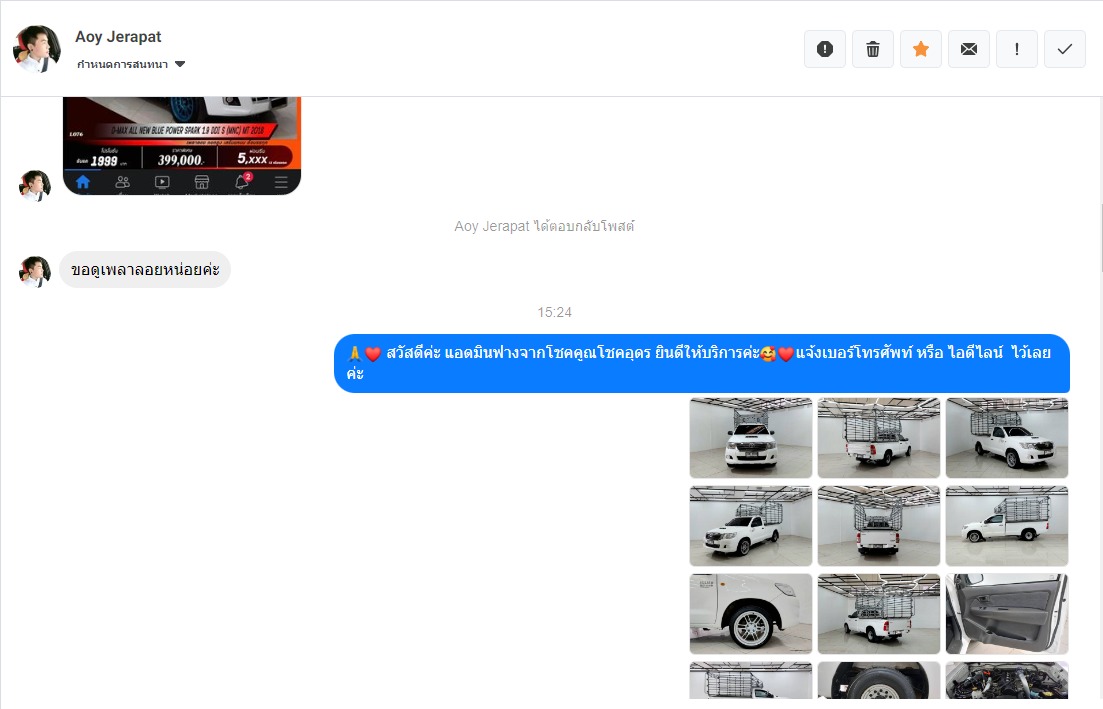The image size is (1103, 709).
Task: Open the shared car ad screenshot image
Action: [x=181, y=146]
